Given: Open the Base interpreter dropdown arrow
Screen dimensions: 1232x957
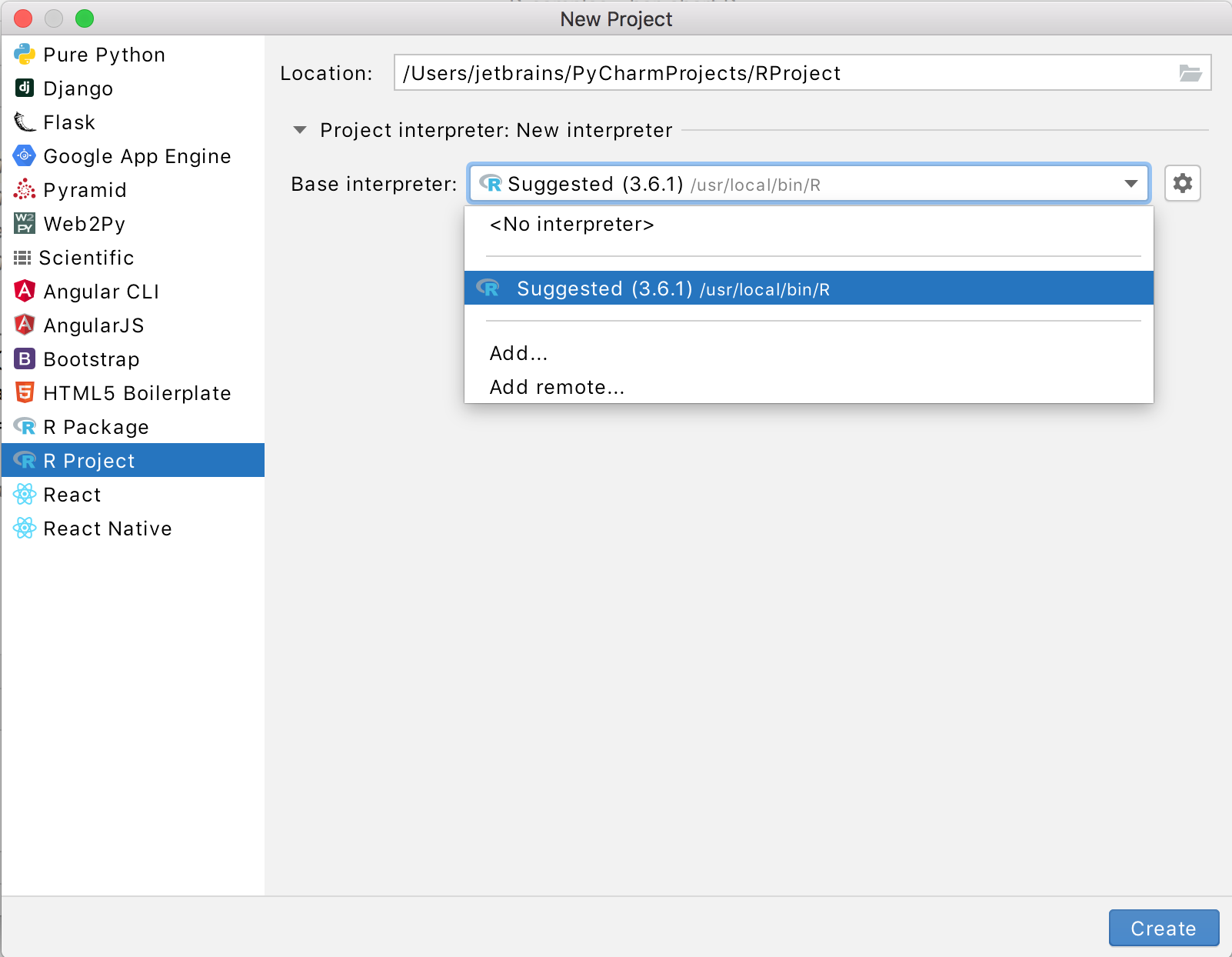Looking at the screenshot, I should click(1130, 184).
